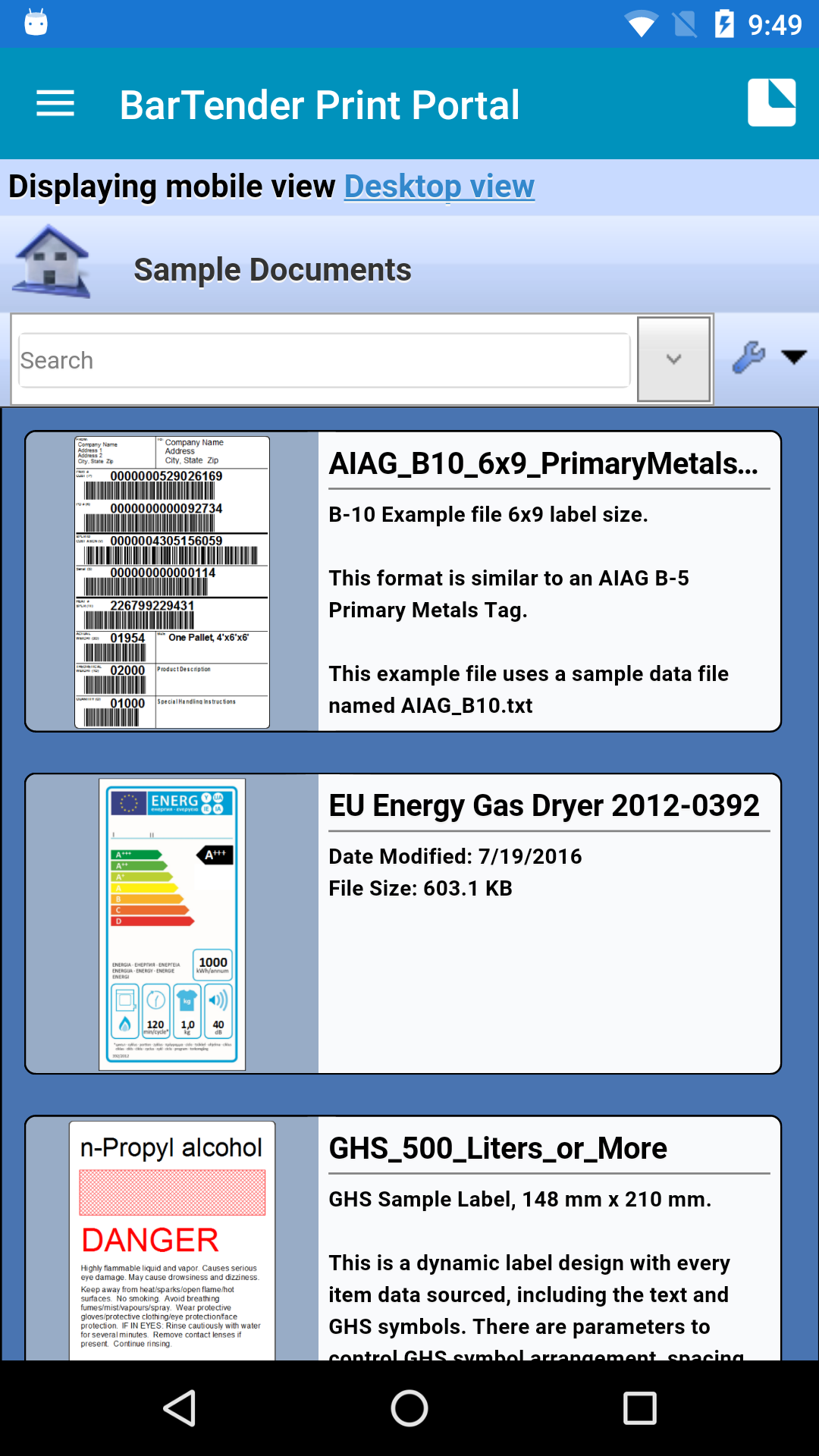Viewport: 819px width, 1456px height.
Task: Tap the Android recent apps button
Action: point(639,1408)
